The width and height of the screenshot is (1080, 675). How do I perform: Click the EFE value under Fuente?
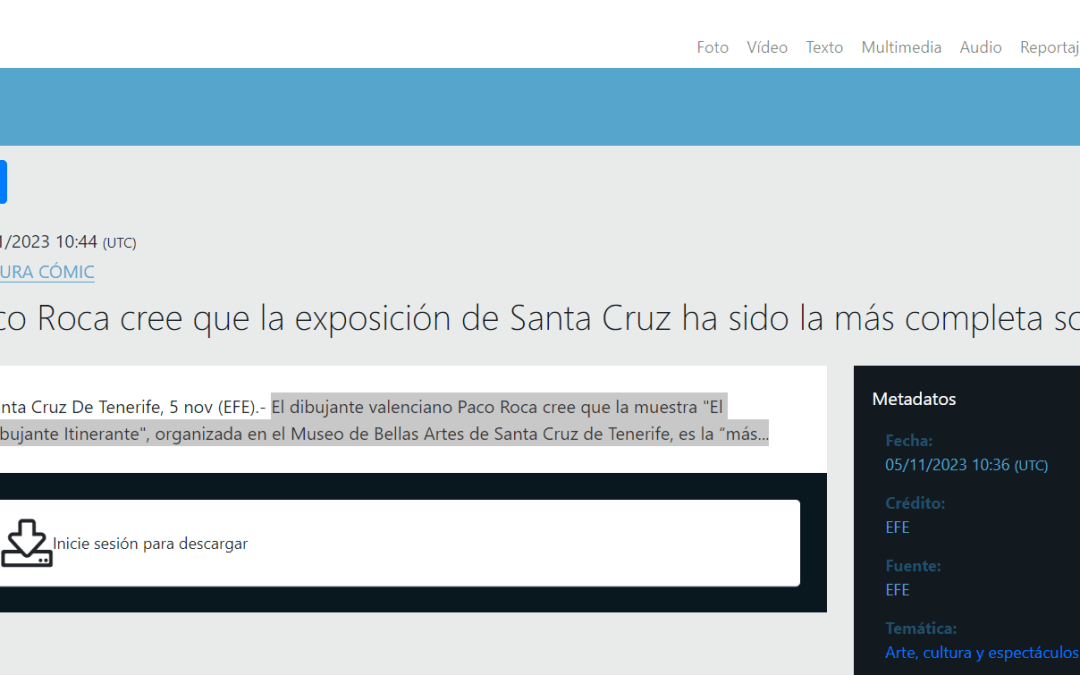[897, 590]
